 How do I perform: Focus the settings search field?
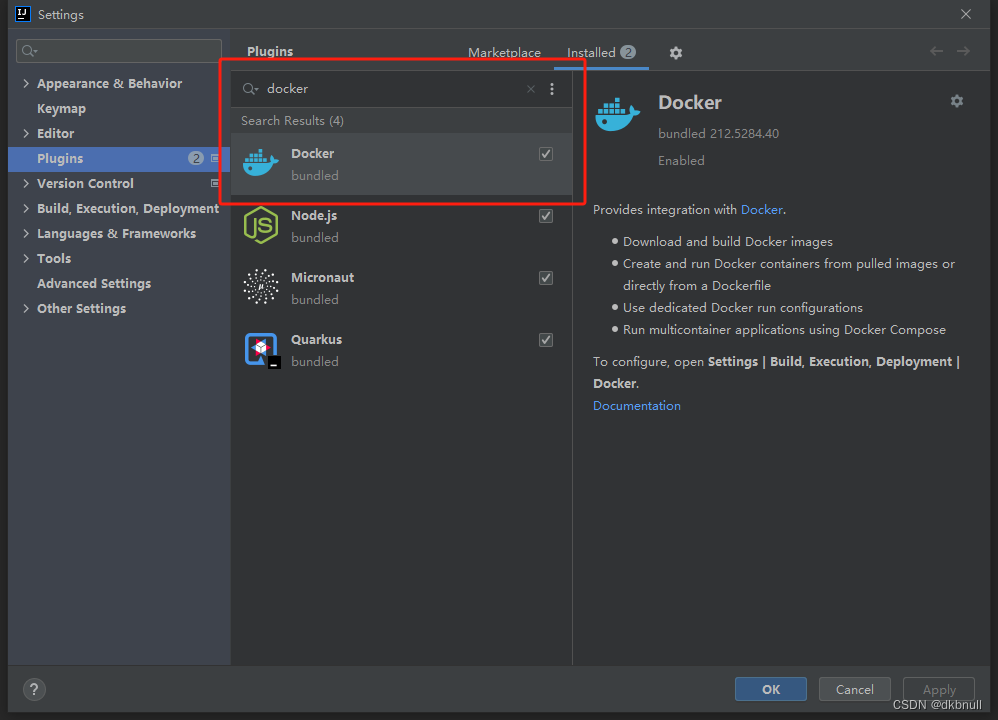point(119,51)
